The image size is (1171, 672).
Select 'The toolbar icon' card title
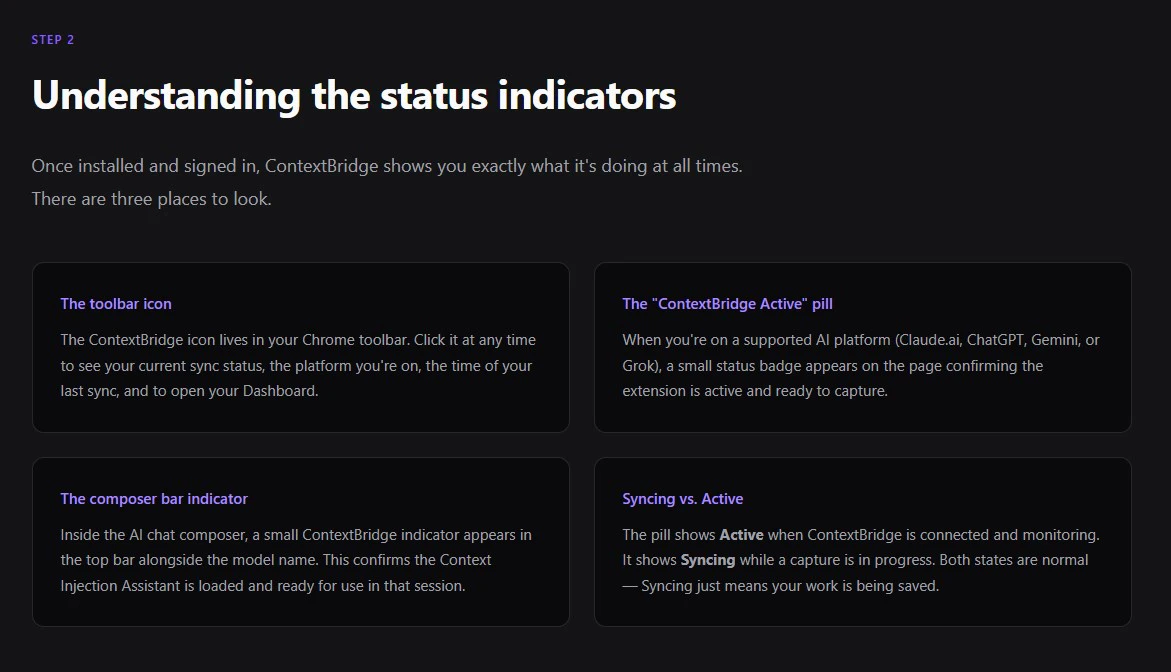click(x=116, y=304)
